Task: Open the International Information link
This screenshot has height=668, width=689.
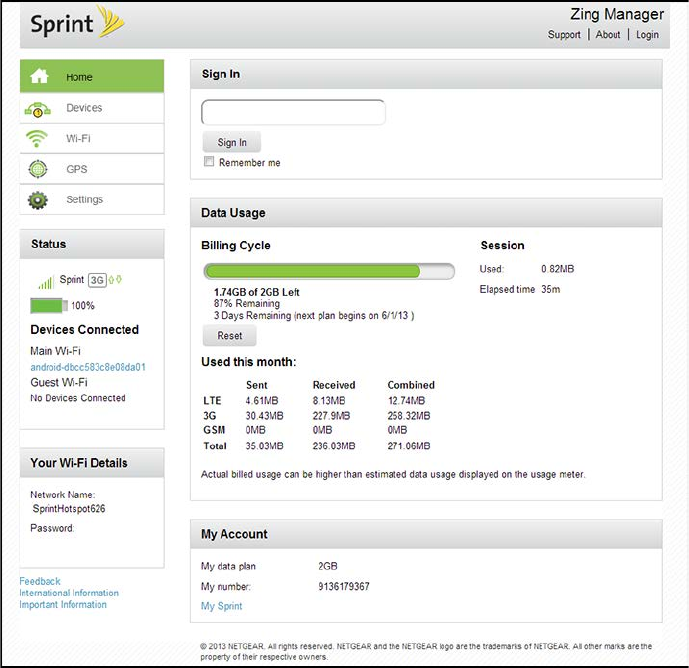Action: coord(69,593)
